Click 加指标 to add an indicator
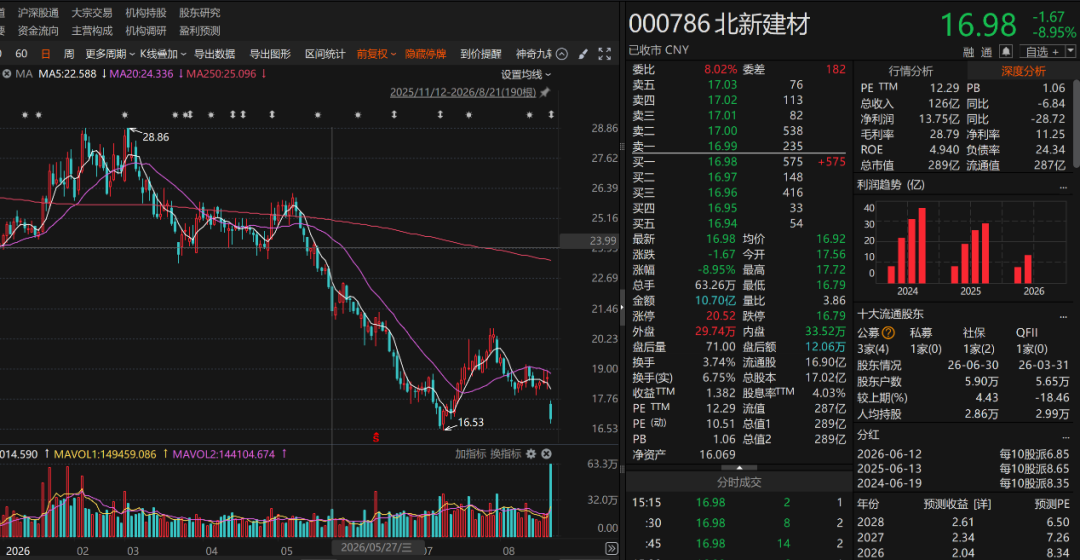Image resolution: width=1080 pixels, height=560 pixels. click(x=470, y=454)
